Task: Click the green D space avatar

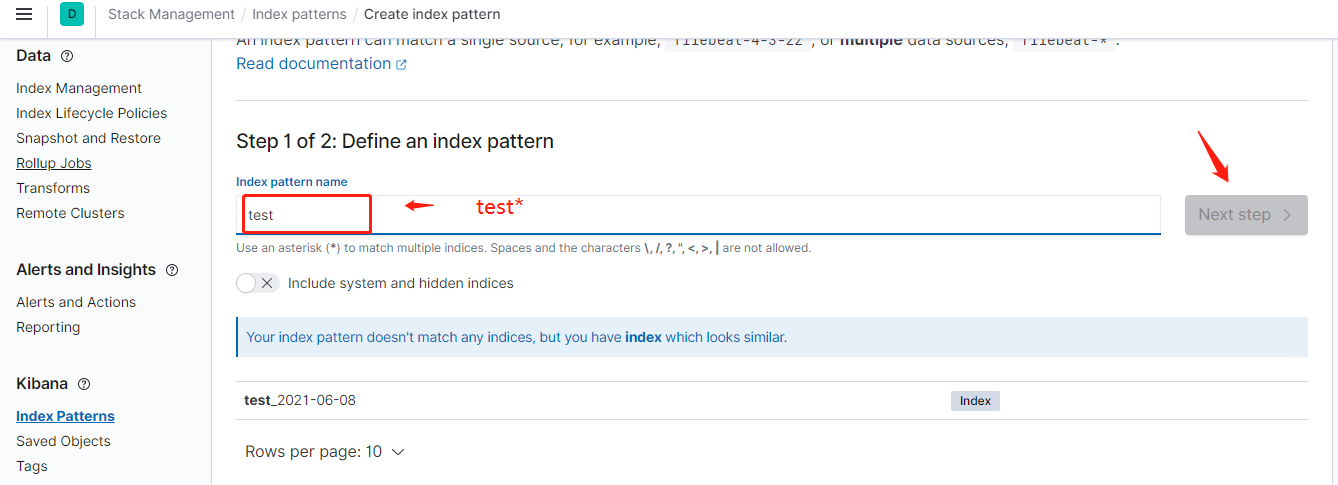Action: [72, 14]
